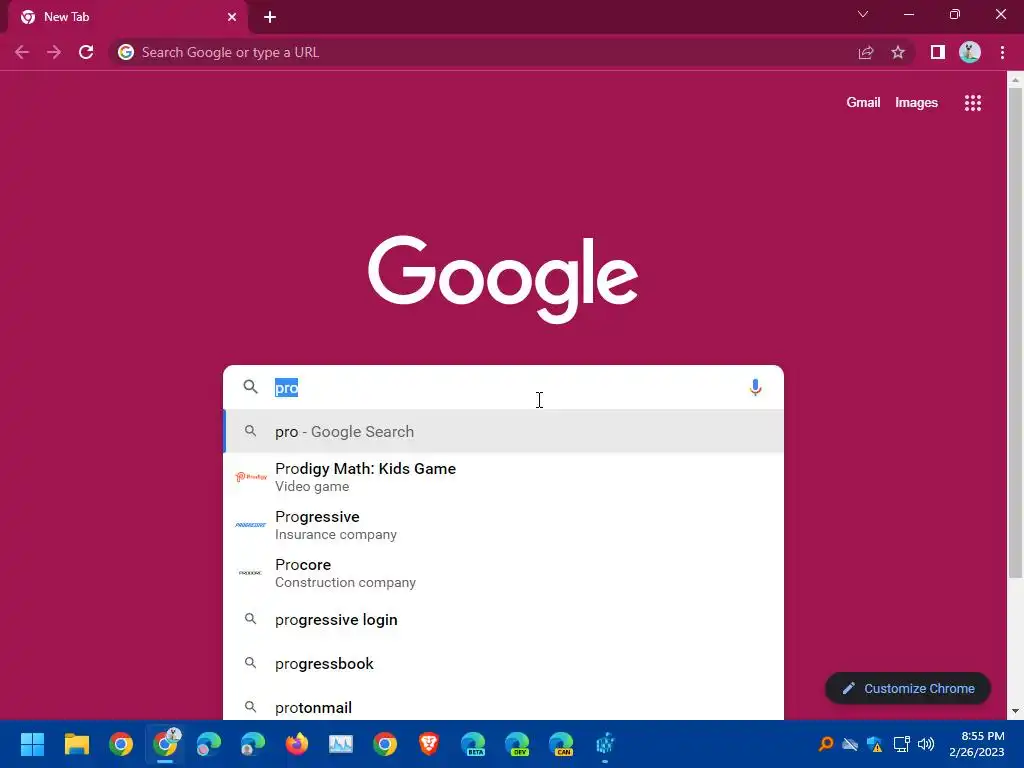
Task: Bookmark this tab with the star icon
Action: pos(898,52)
